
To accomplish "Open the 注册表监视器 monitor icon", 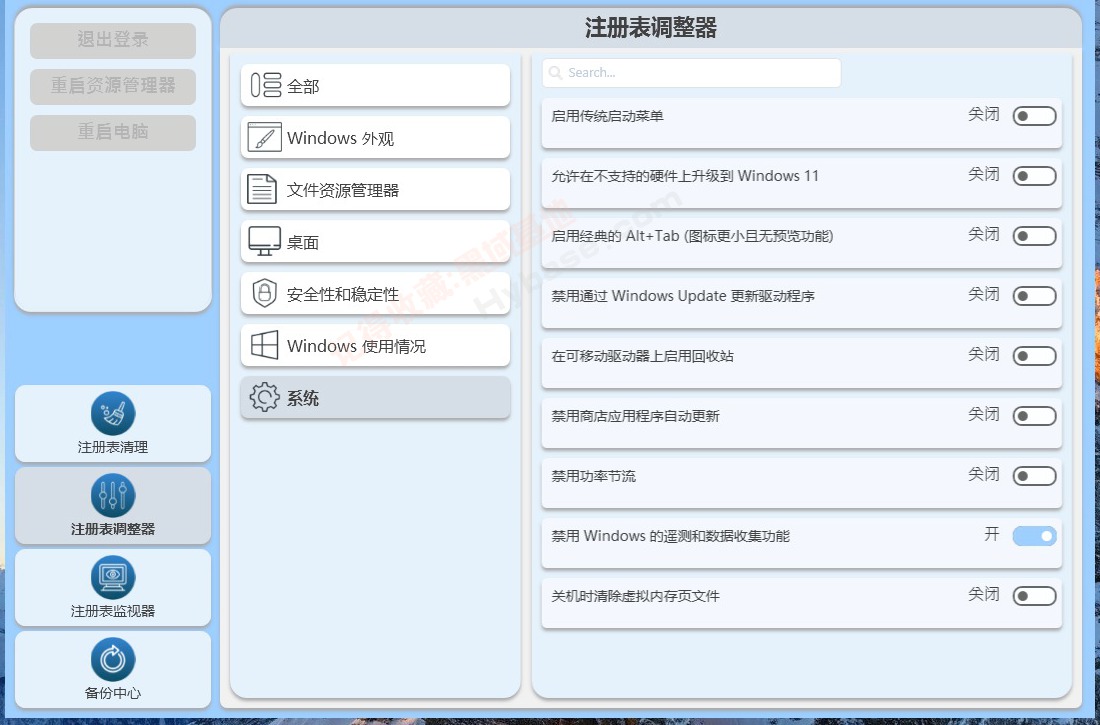I will tap(112, 576).
